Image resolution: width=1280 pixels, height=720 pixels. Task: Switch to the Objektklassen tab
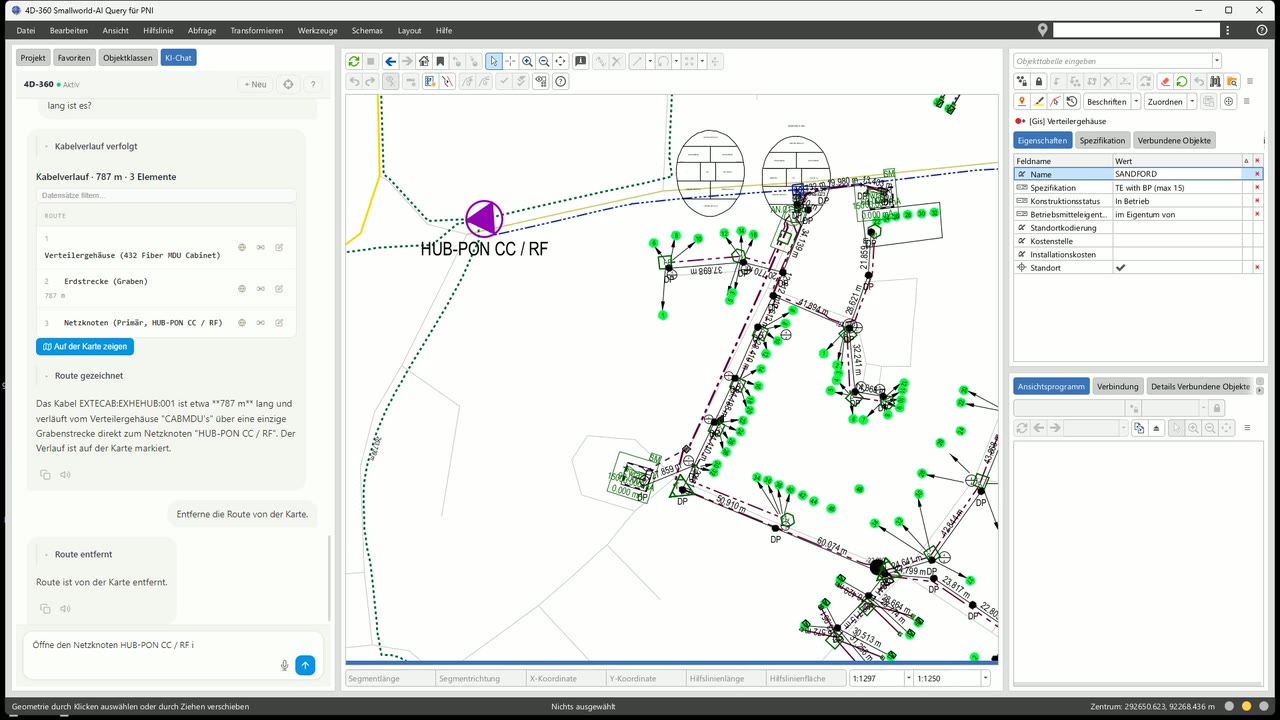(128, 58)
